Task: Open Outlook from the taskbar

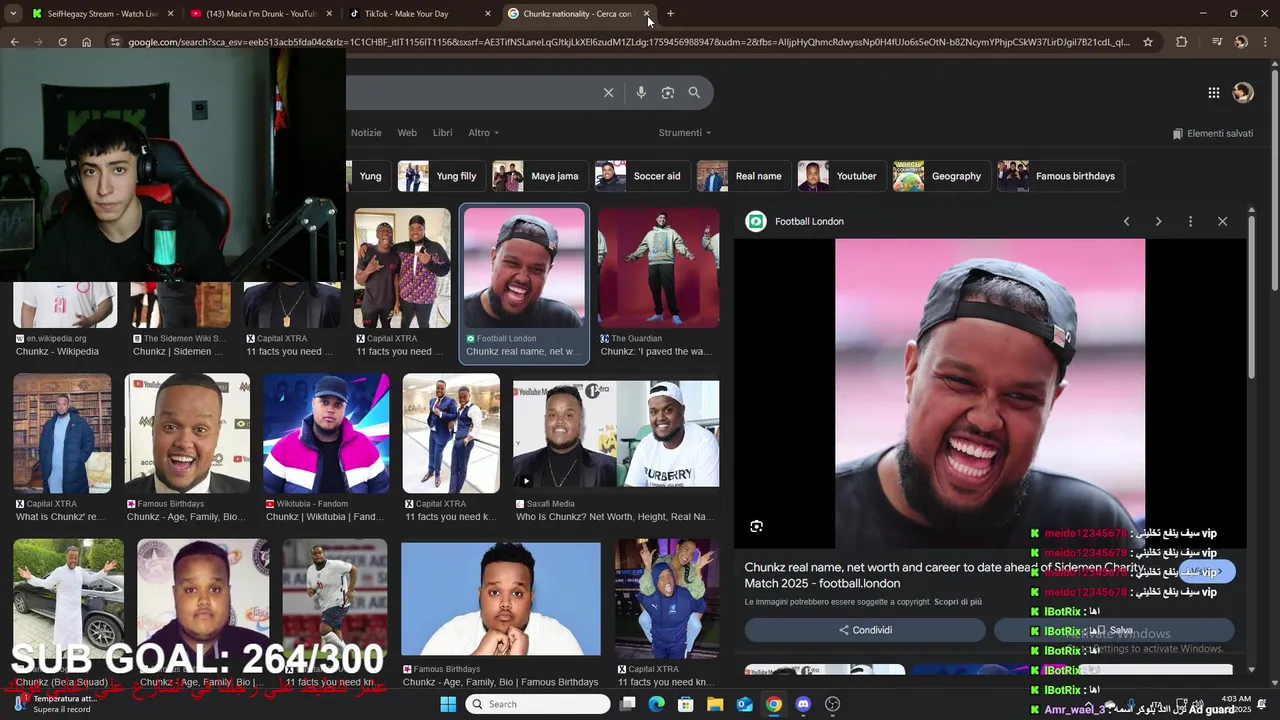Action: (744, 704)
